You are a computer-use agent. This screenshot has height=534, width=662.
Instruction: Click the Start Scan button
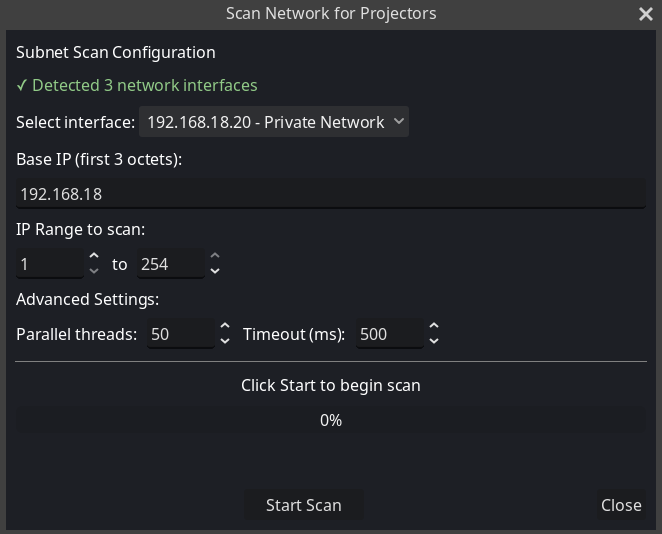[303, 505]
